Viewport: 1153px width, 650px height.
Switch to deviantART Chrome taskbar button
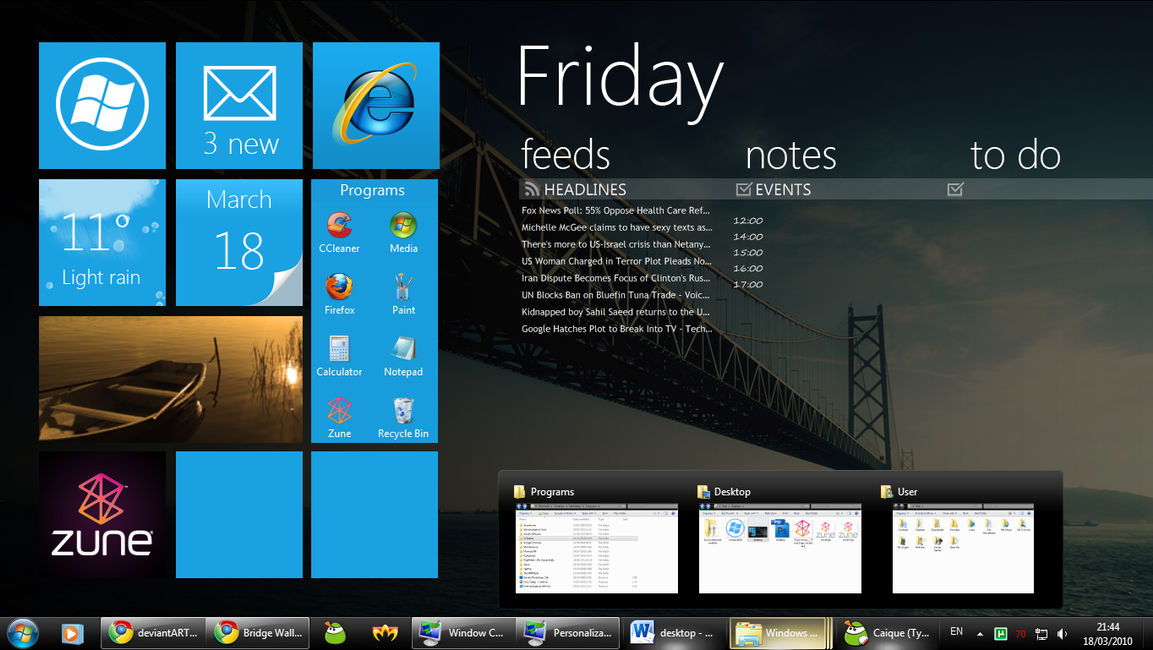tap(153, 632)
